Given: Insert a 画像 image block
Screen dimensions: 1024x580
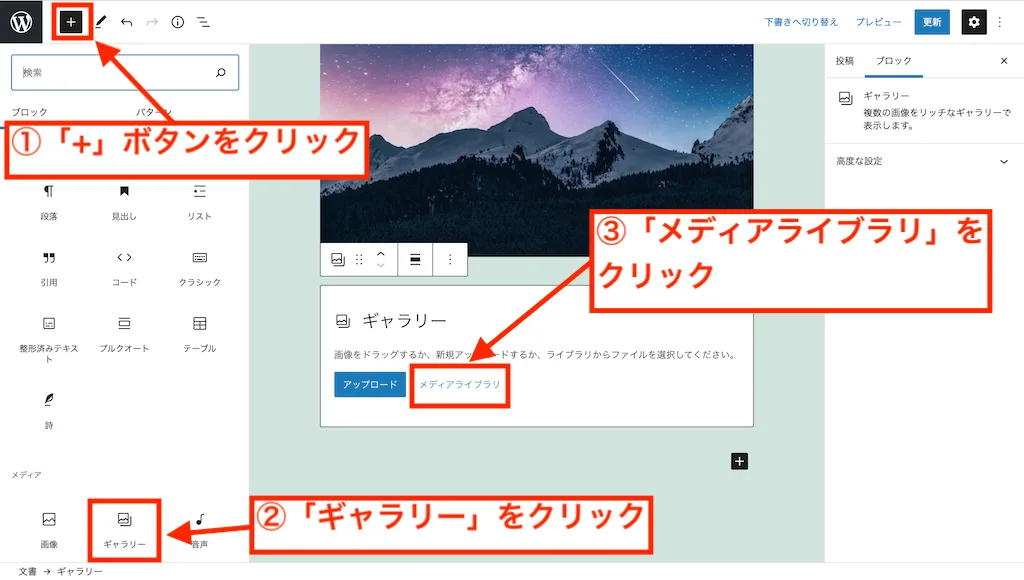Looking at the screenshot, I should tap(49, 530).
